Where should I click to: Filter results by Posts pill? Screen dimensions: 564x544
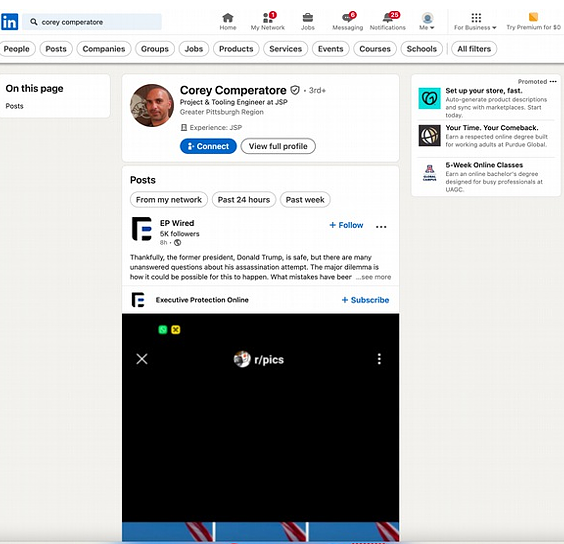[x=56, y=49]
